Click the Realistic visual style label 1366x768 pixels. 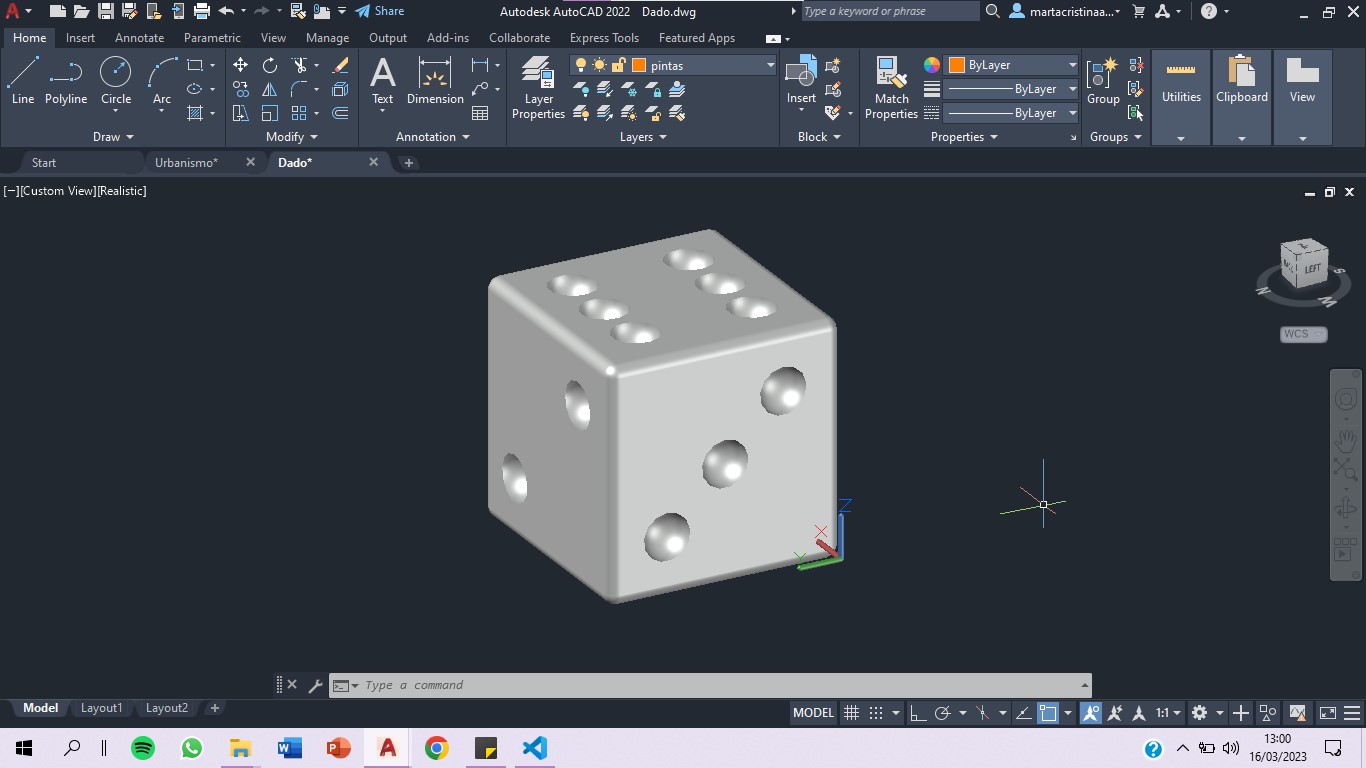(x=121, y=191)
